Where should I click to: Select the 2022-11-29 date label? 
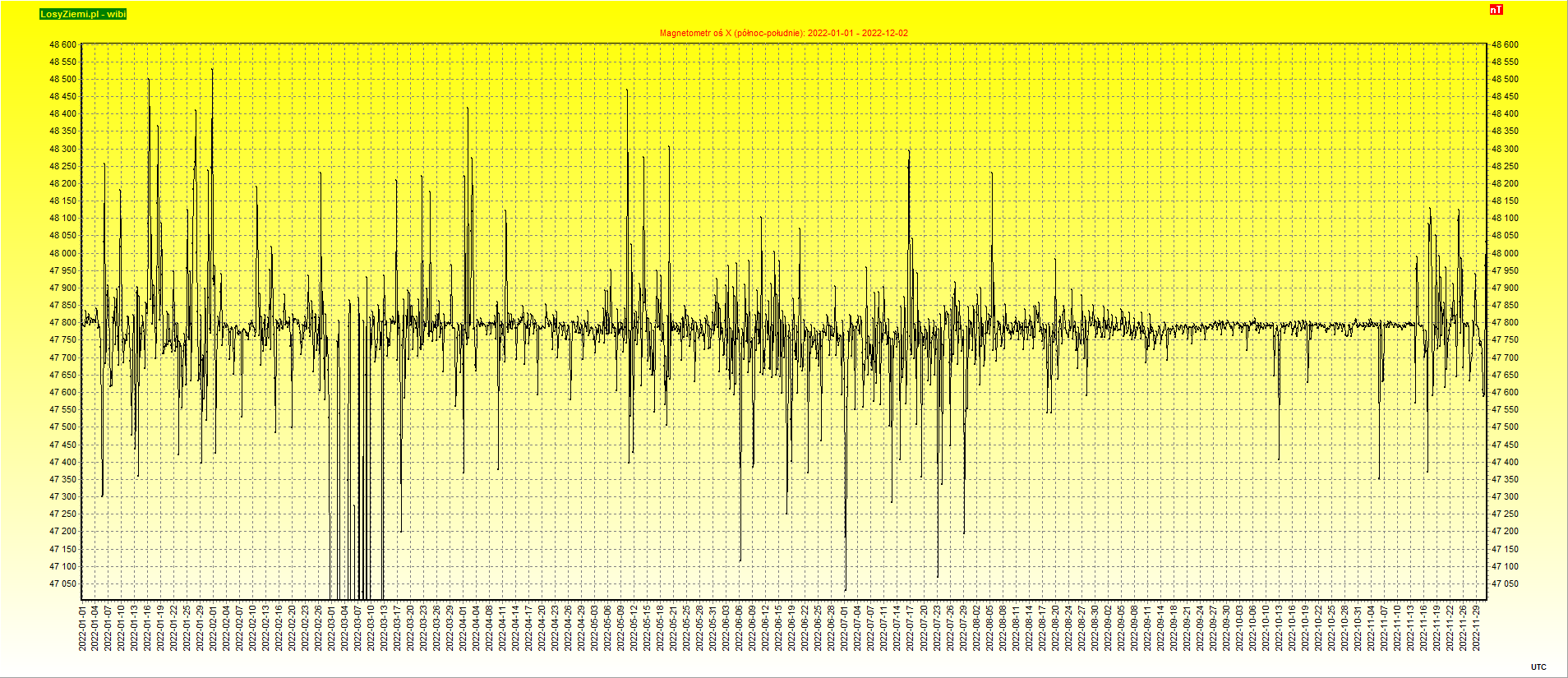[x=1477, y=629]
